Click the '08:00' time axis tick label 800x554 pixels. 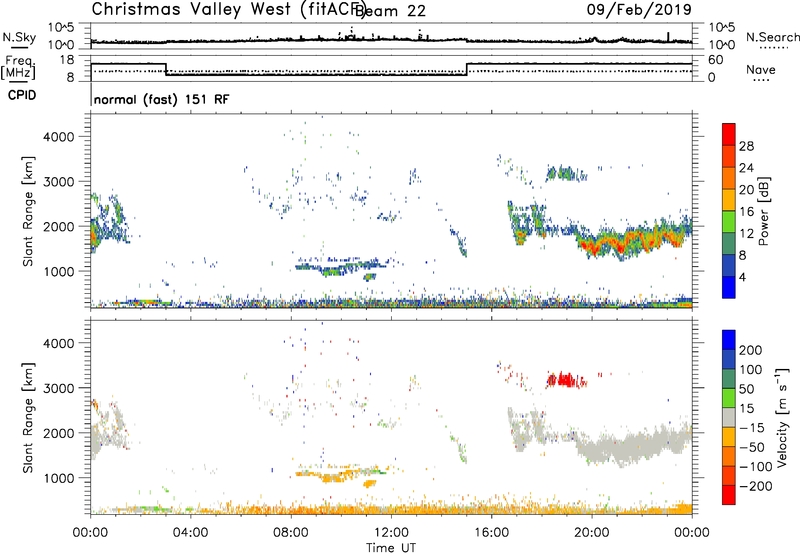coord(291,533)
